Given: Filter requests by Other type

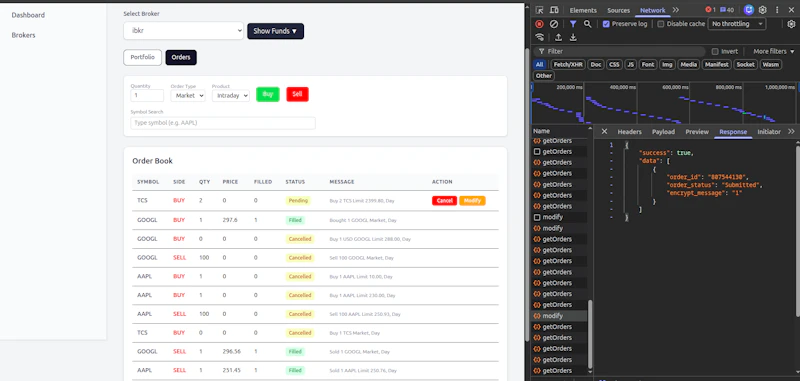Looking at the screenshot, I should point(544,75).
